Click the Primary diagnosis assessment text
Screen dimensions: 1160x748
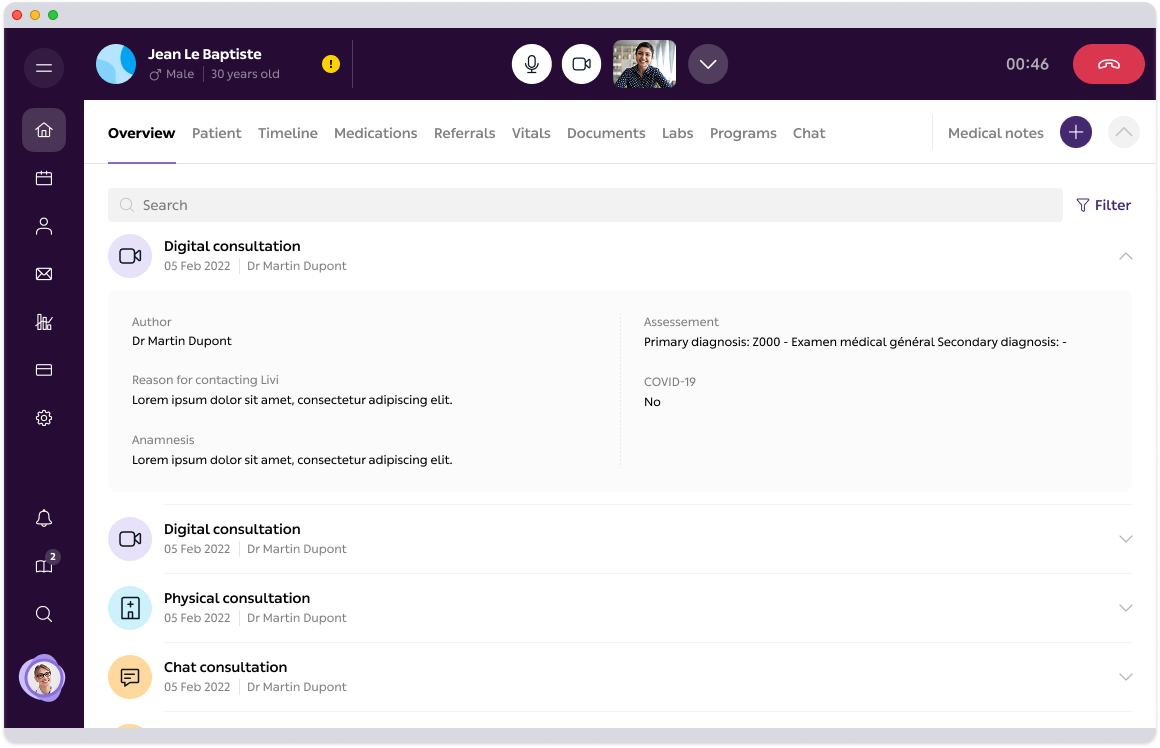pos(854,342)
